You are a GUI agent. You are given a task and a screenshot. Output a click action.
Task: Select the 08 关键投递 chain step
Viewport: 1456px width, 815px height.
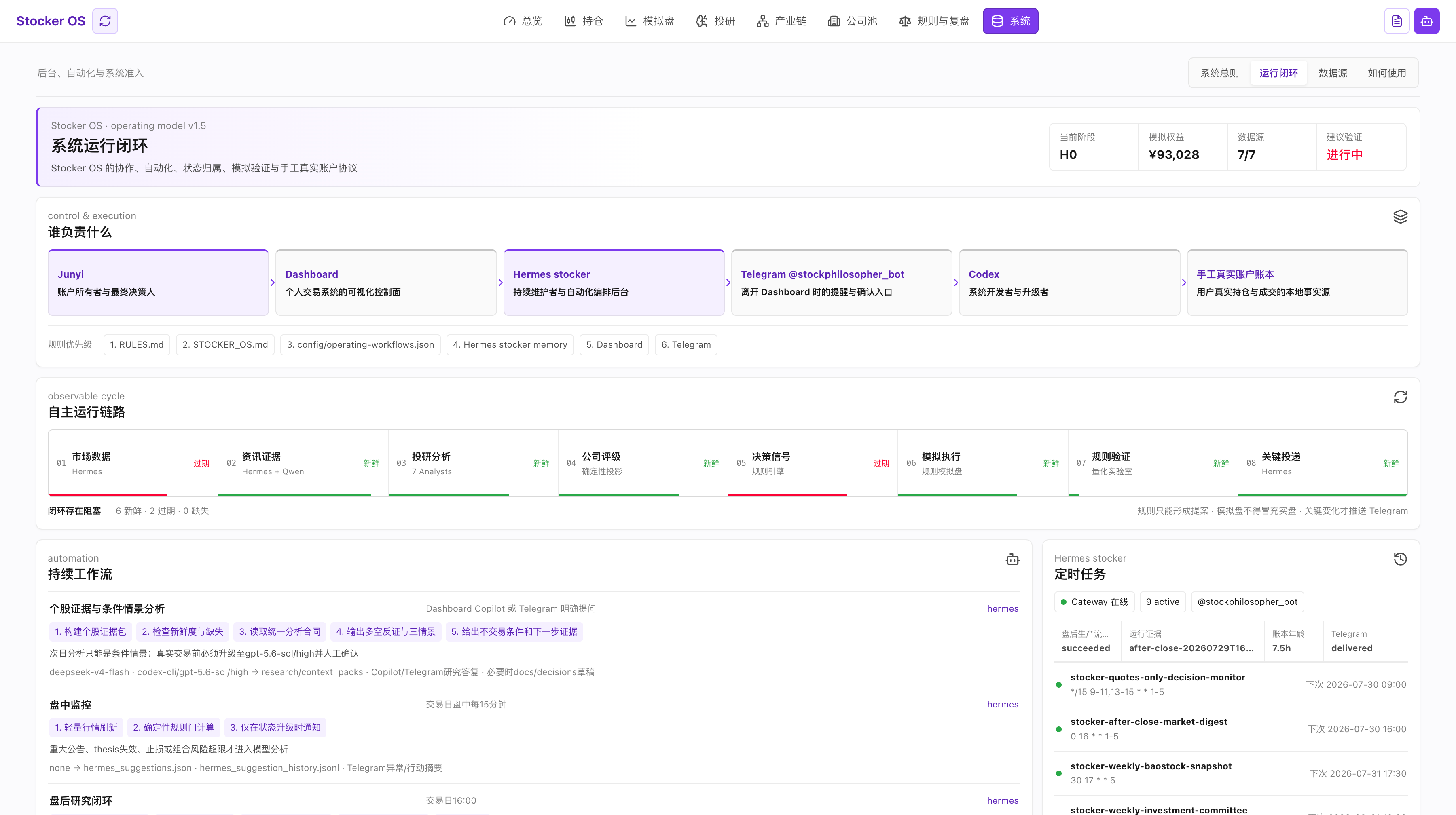tap(1323, 463)
